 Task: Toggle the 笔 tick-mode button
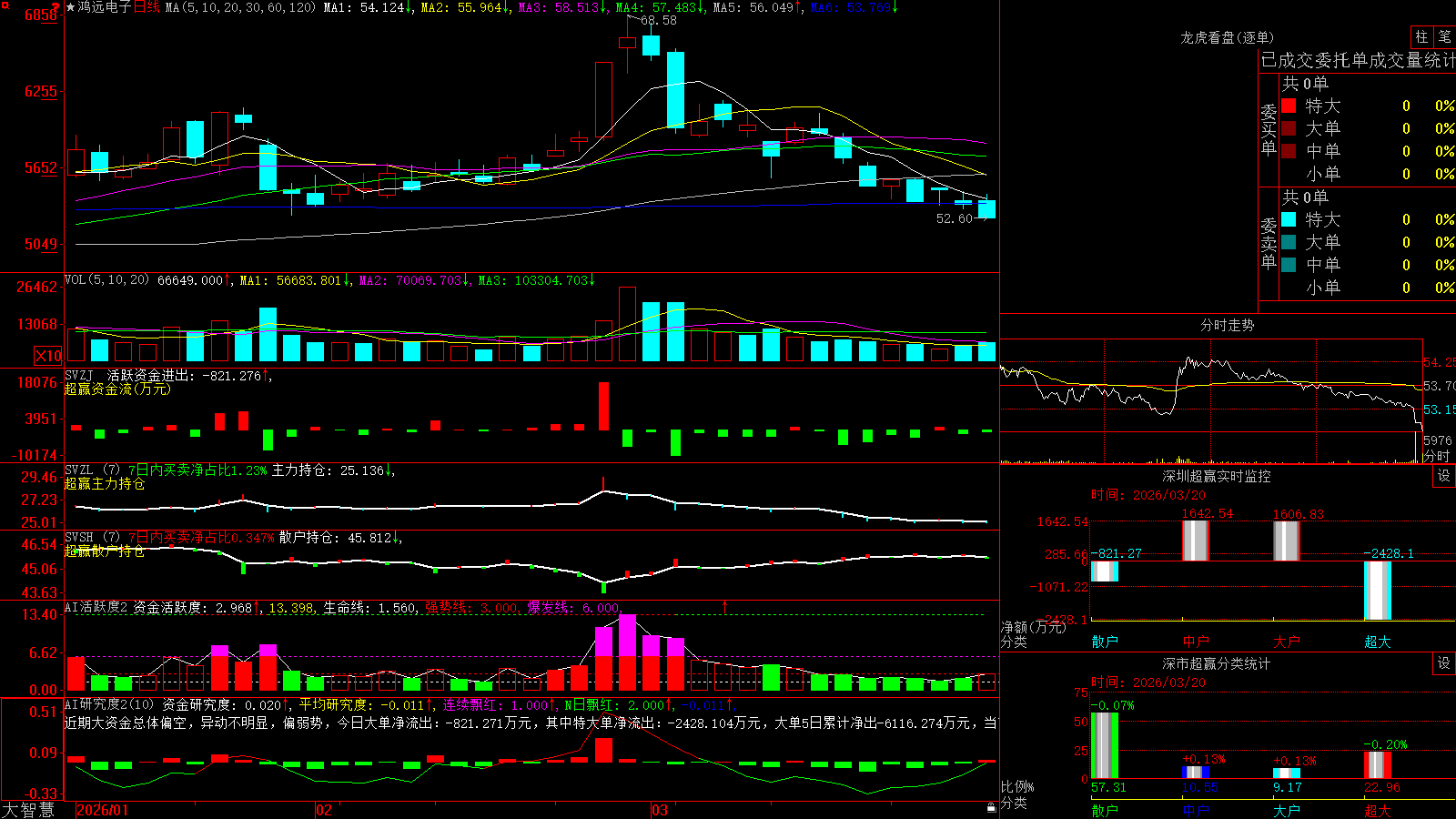[x=1444, y=37]
